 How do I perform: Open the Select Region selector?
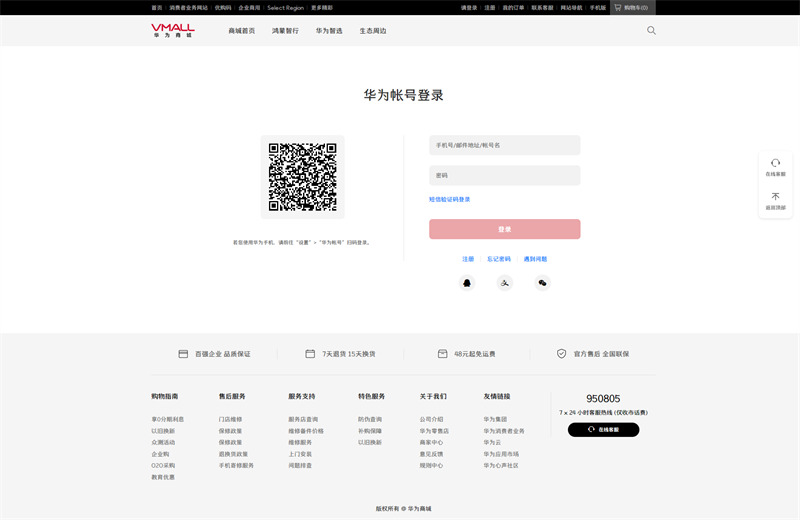pos(285,8)
